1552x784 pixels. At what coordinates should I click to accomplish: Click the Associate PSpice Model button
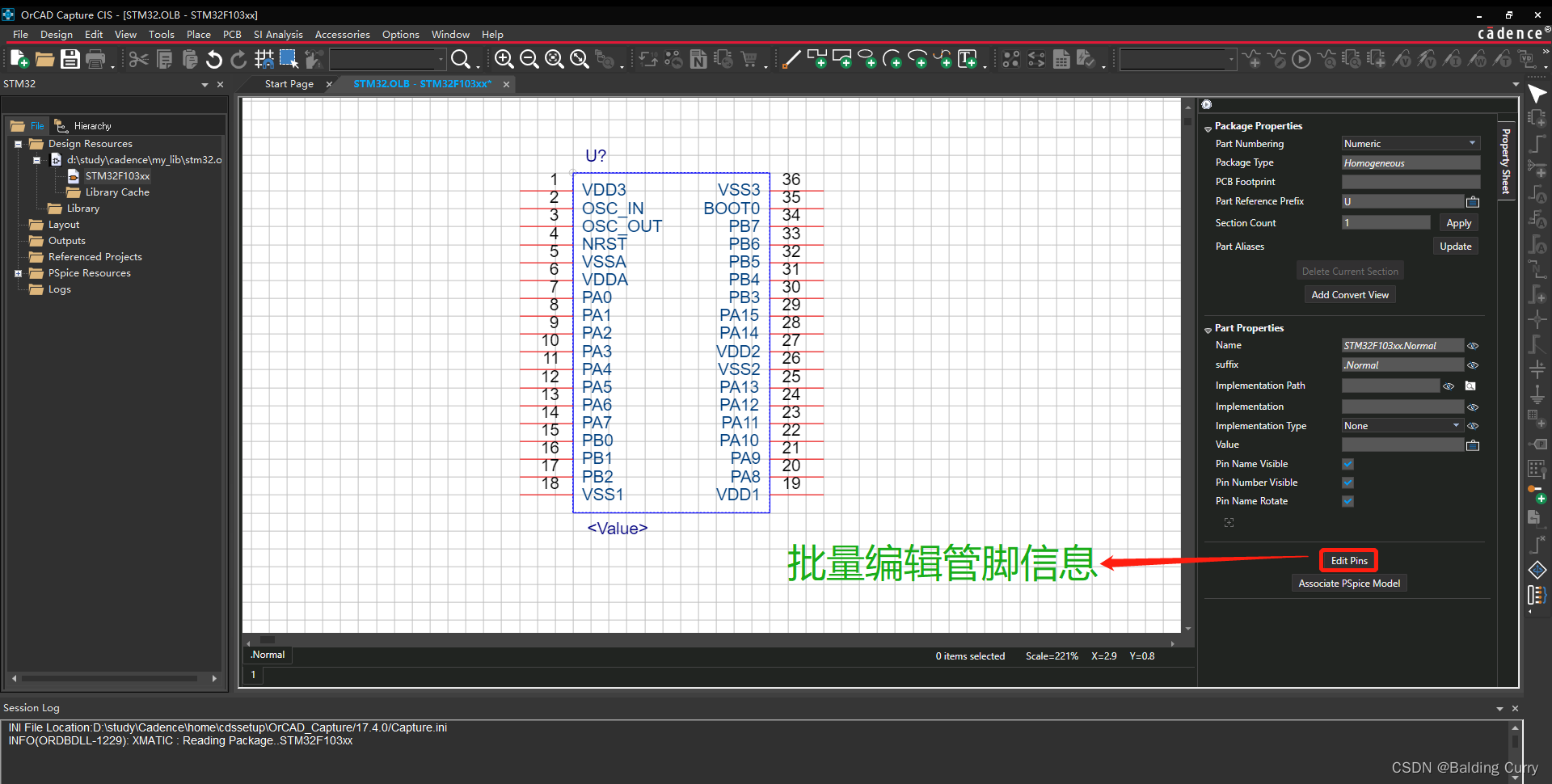(1348, 584)
